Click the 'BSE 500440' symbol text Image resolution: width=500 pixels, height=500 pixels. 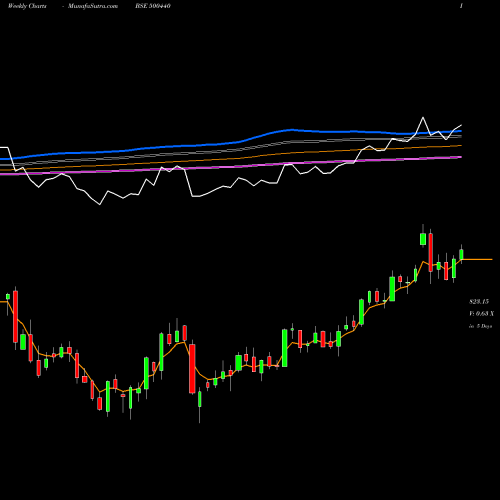tap(153, 6)
